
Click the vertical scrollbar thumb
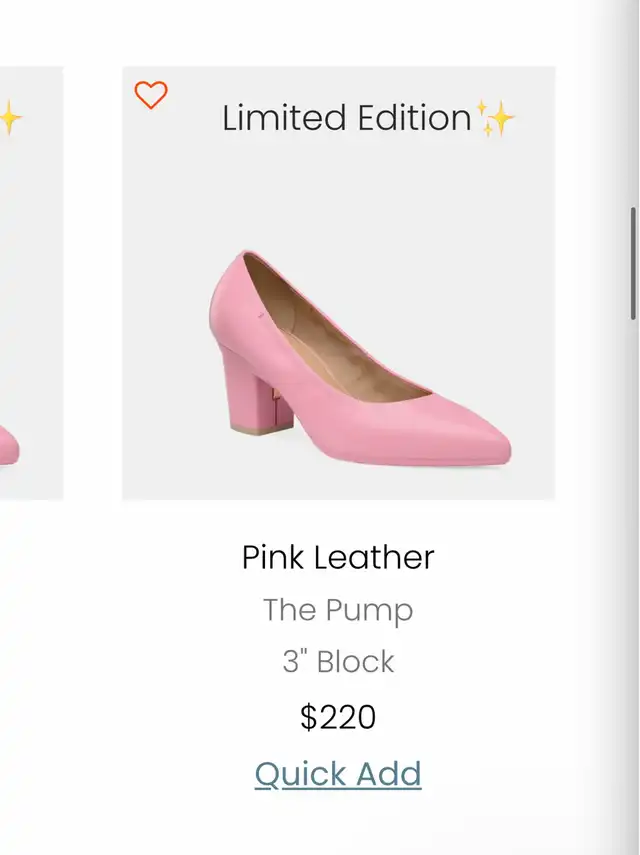coord(633,263)
